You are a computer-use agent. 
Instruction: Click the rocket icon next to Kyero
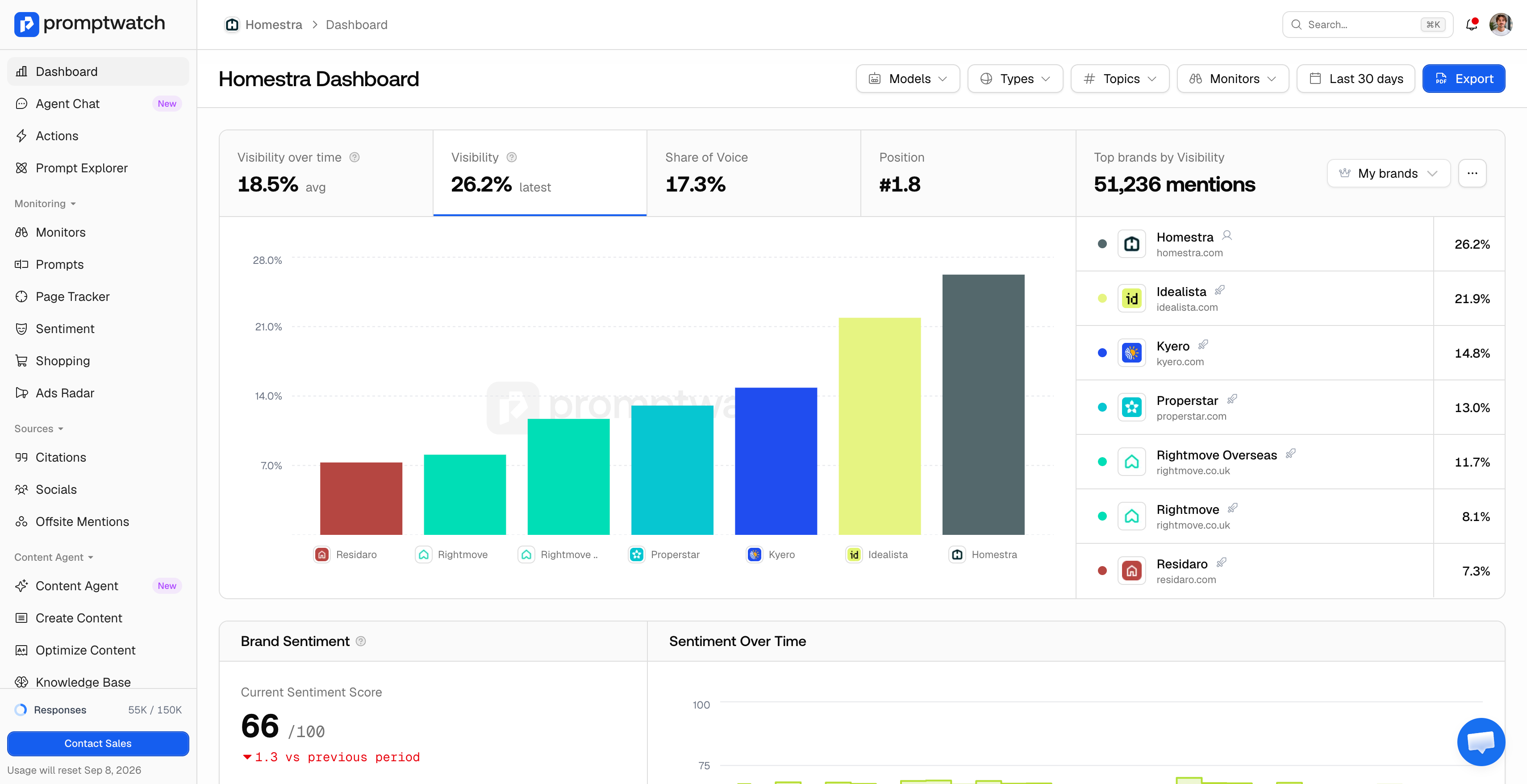coord(1203,345)
